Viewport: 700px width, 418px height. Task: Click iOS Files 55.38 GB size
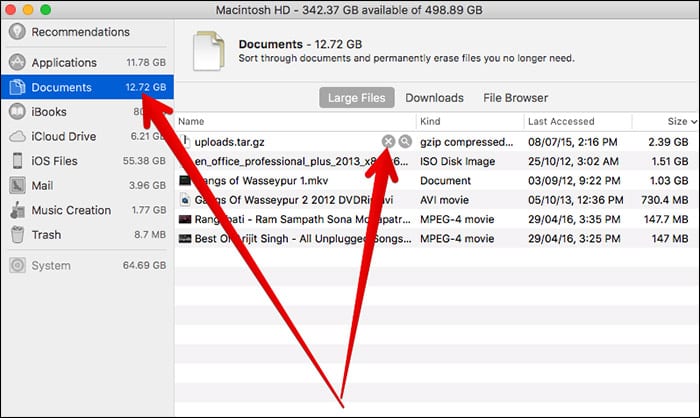[144, 161]
